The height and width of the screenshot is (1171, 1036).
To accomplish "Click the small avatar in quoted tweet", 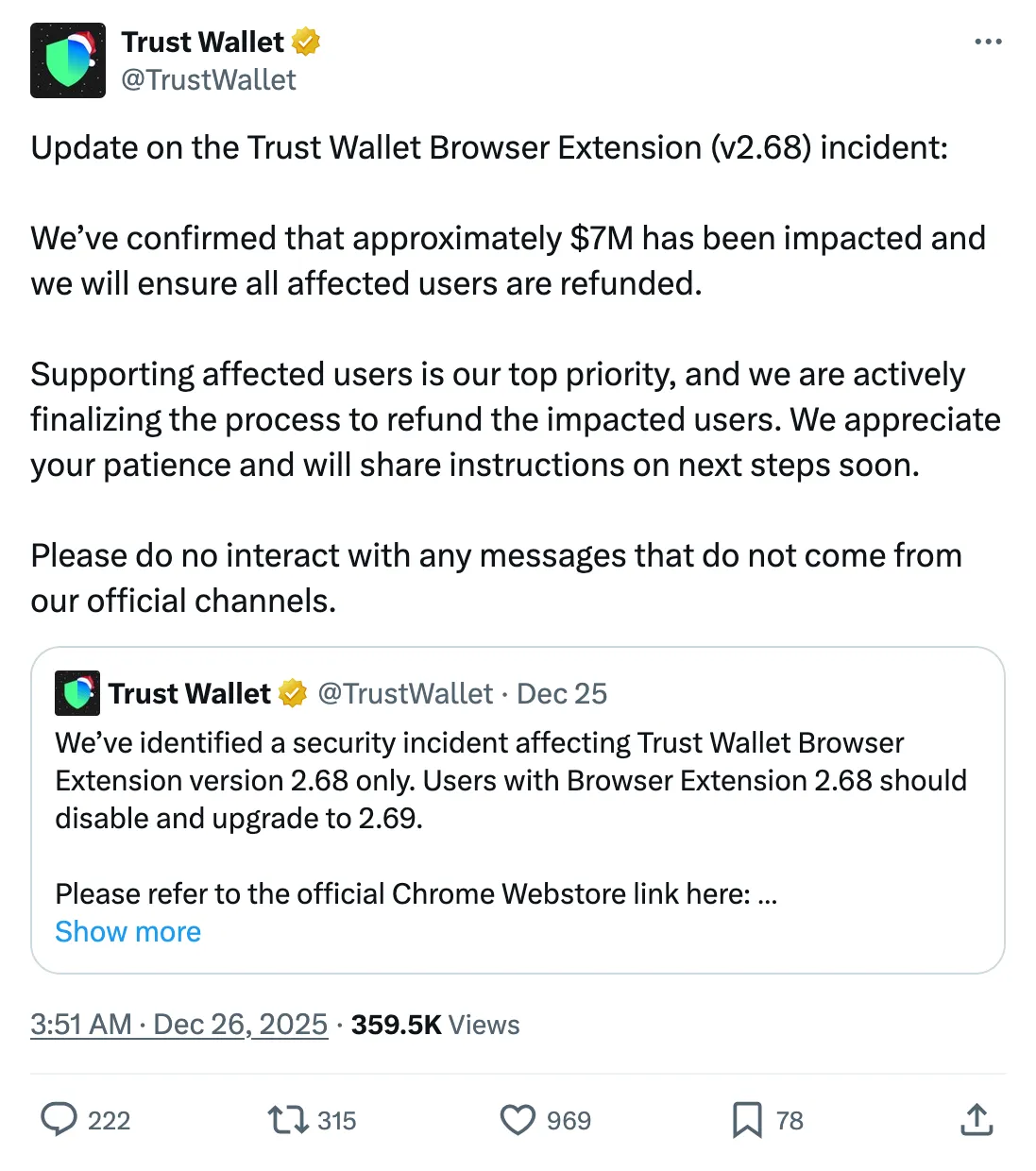I will (x=76, y=693).
